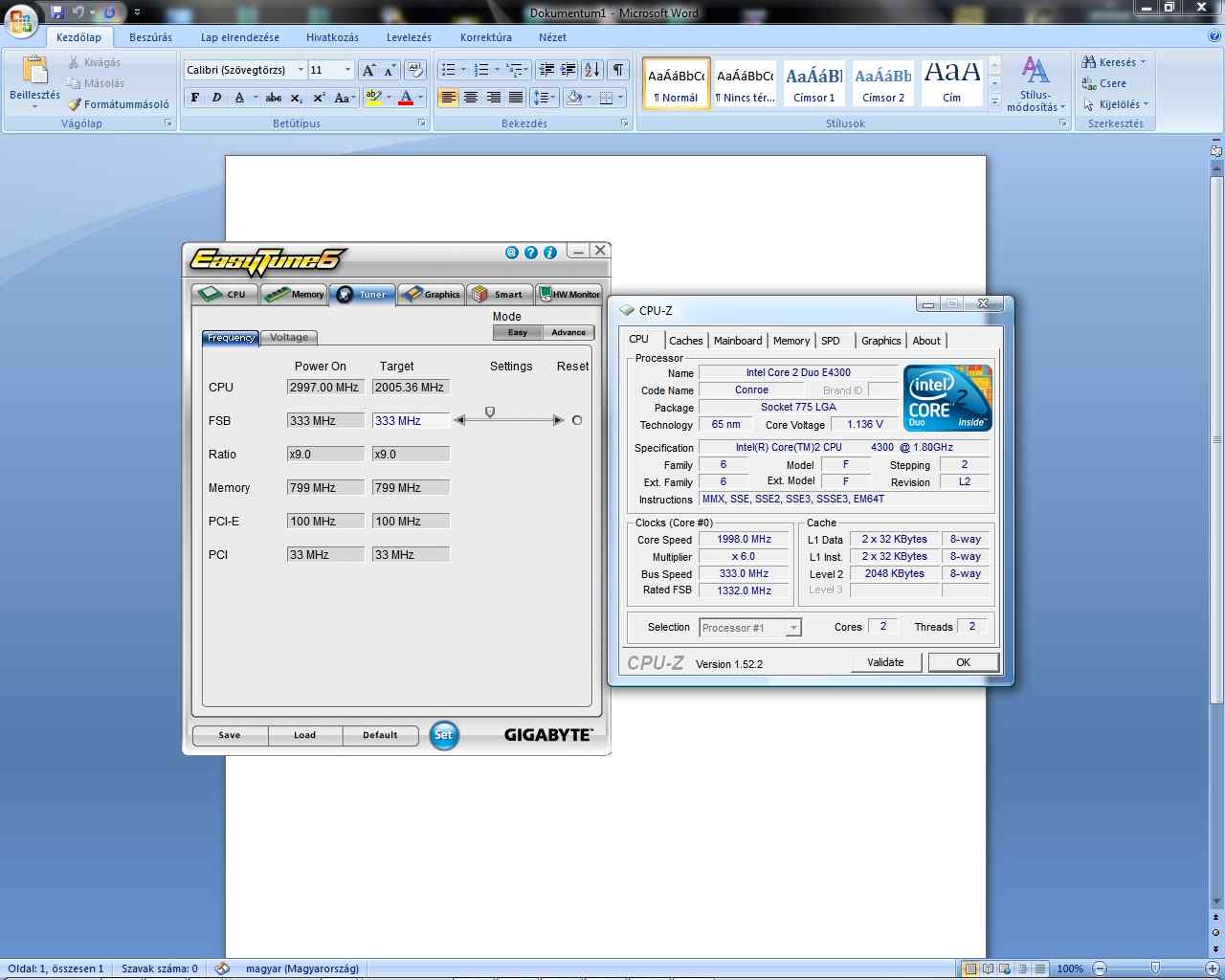Click Csere replace button
Screen dimensions: 1225x980
click(x=1104, y=83)
